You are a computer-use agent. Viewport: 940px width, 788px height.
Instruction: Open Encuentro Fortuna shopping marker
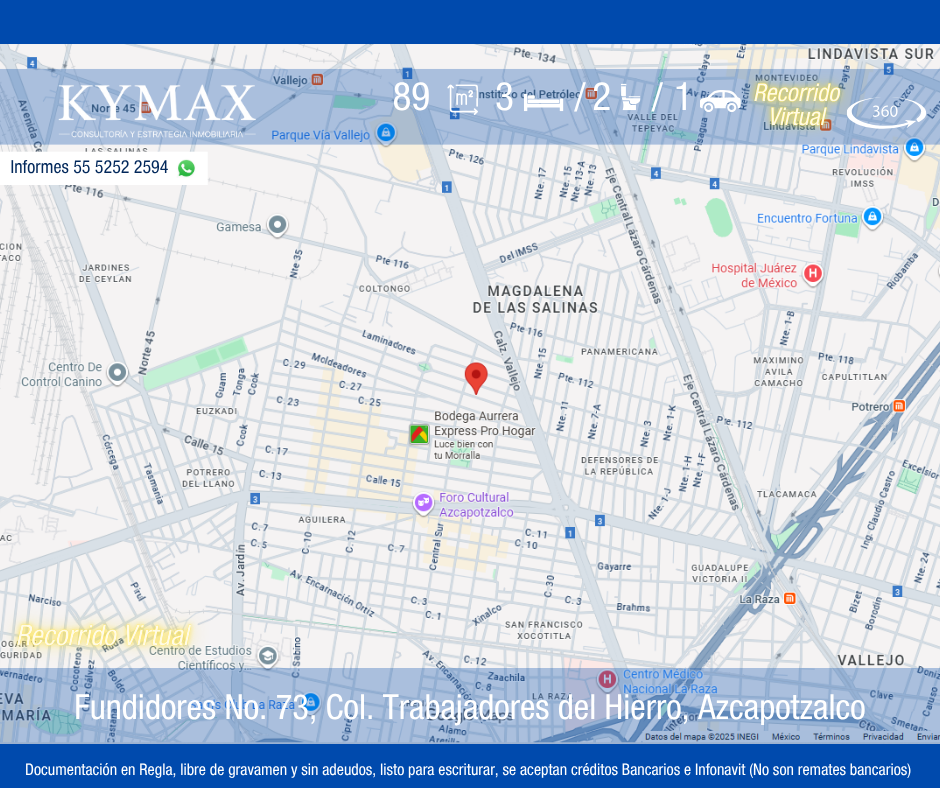[x=872, y=216]
